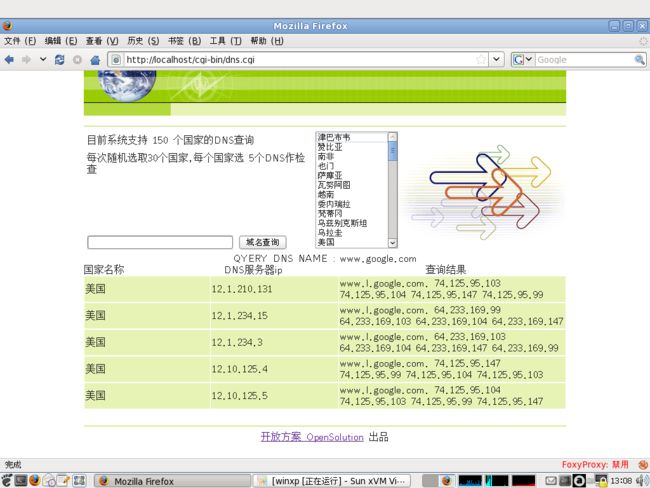
Task: Expand the address bar URL dropdown
Action: coord(496,59)
